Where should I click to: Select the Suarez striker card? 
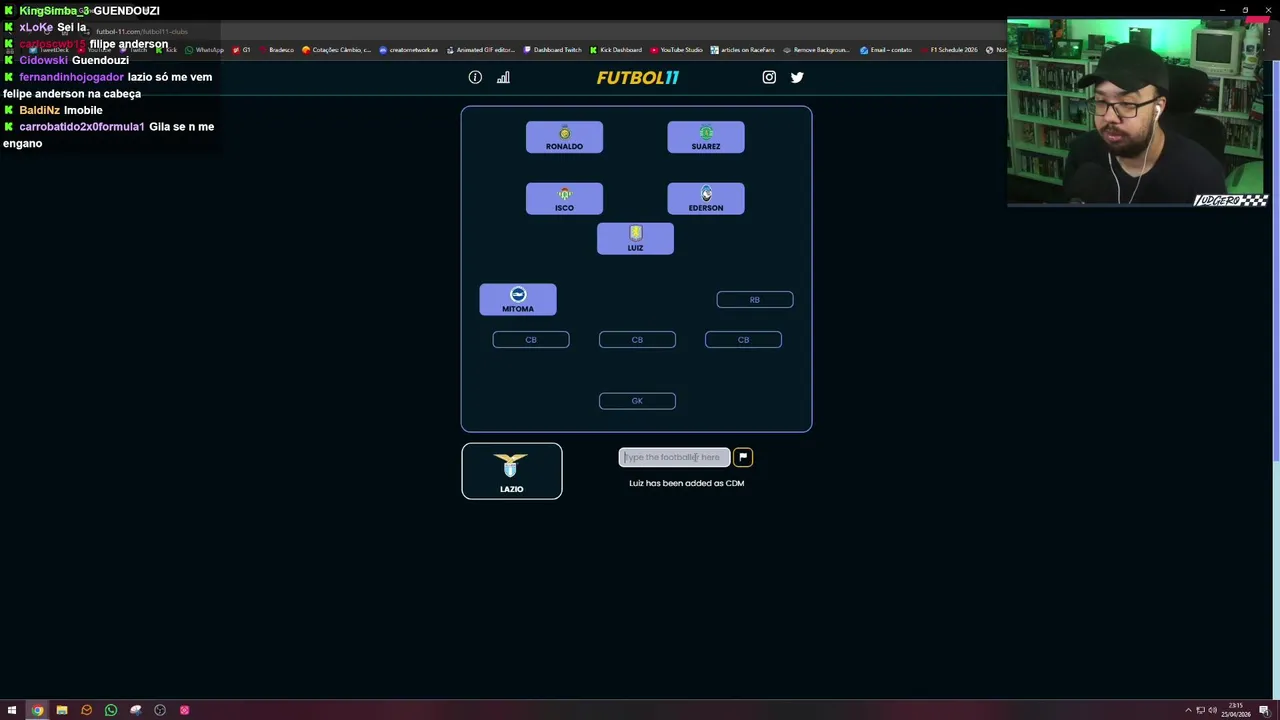706,137
